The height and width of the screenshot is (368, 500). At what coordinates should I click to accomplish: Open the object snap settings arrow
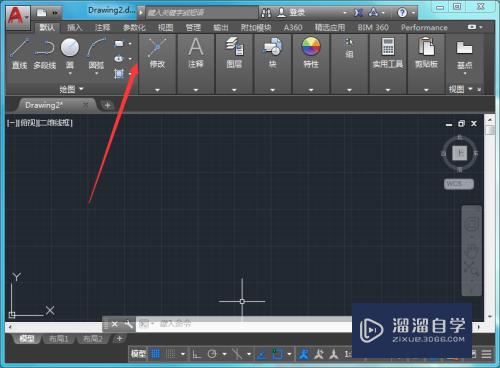point(289,354)
